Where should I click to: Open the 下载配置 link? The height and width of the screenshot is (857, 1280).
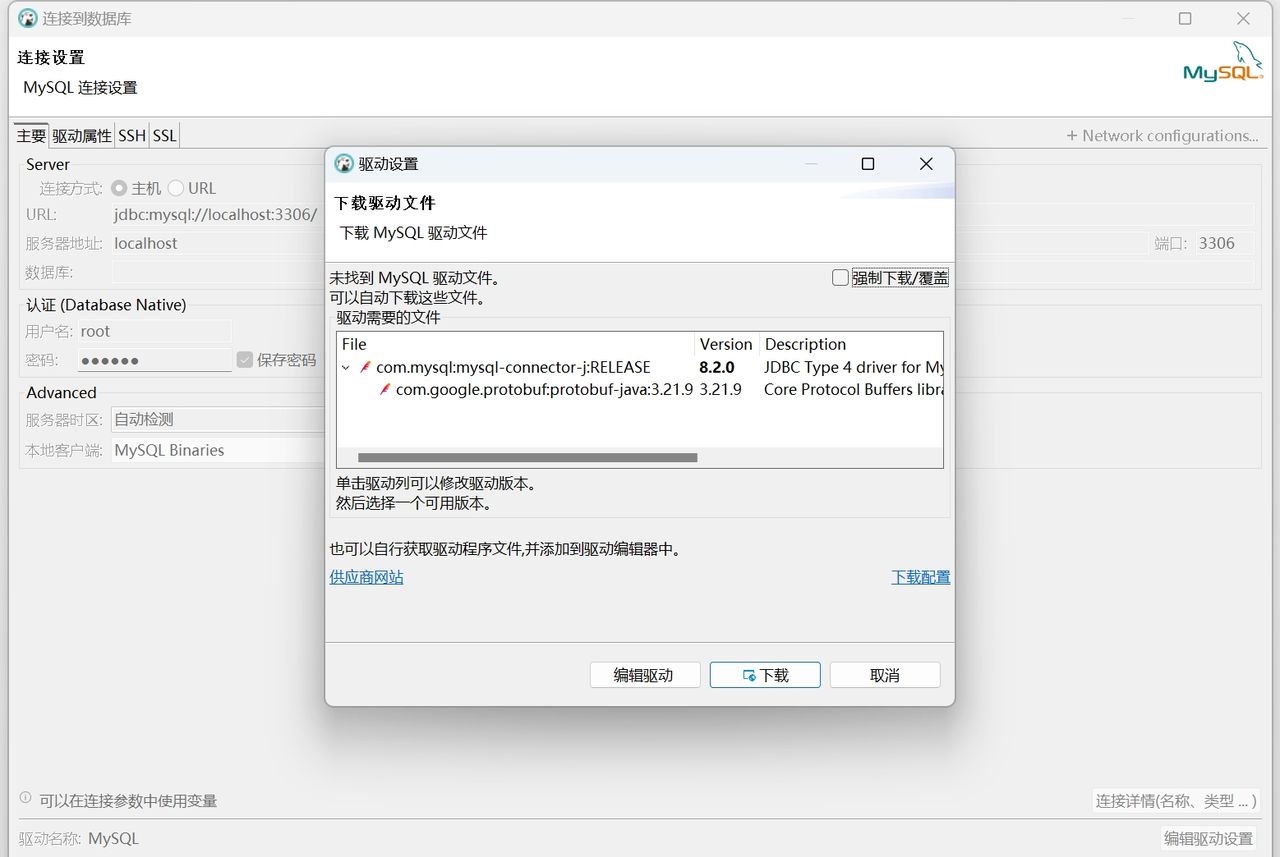[921, 577]
